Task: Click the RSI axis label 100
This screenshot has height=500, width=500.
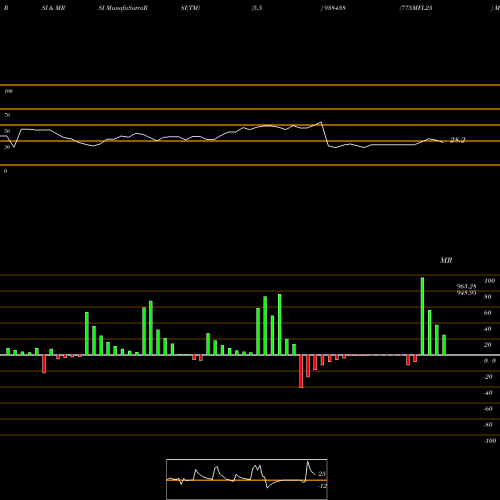Action: (8, 91)
